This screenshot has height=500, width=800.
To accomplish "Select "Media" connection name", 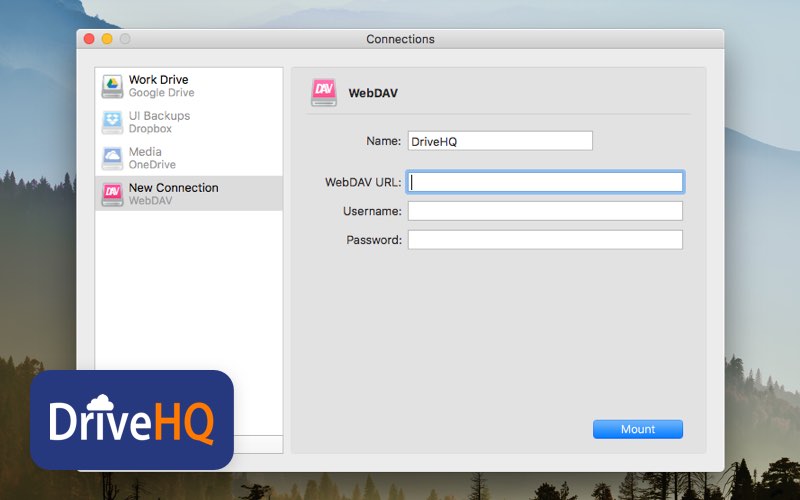I will [145, 152].
